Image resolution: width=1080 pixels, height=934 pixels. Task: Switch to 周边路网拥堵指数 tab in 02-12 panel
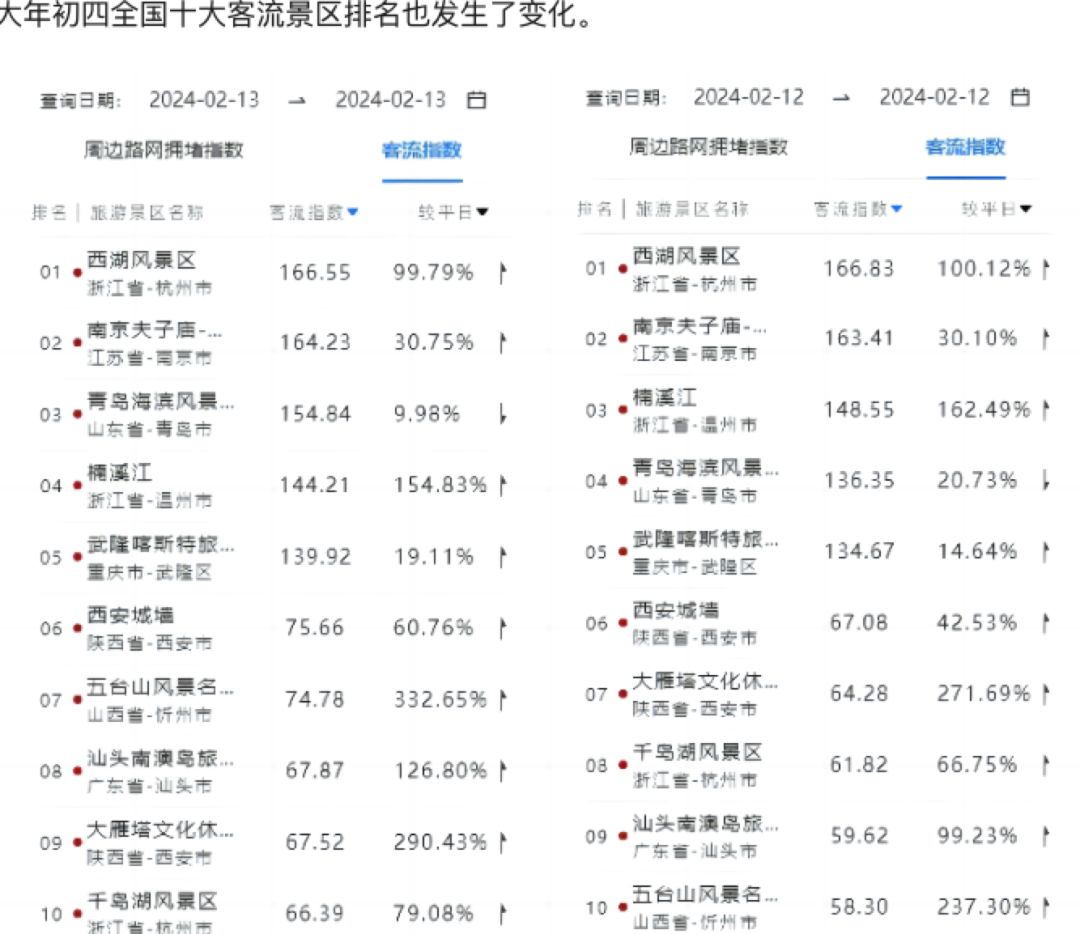pos(708,147)
